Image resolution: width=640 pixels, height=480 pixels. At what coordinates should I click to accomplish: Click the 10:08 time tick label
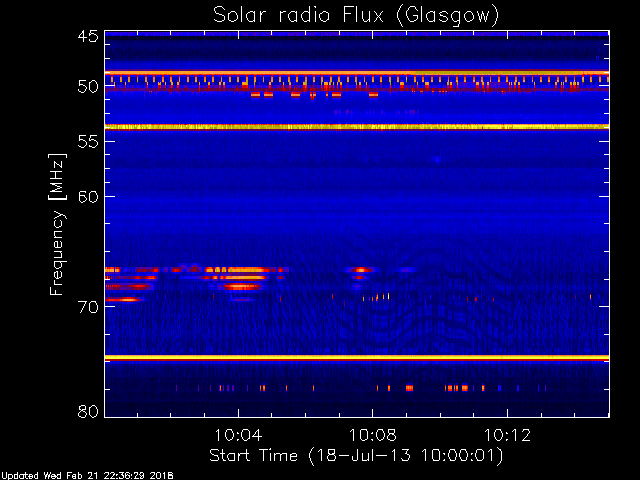pos(373,435)
